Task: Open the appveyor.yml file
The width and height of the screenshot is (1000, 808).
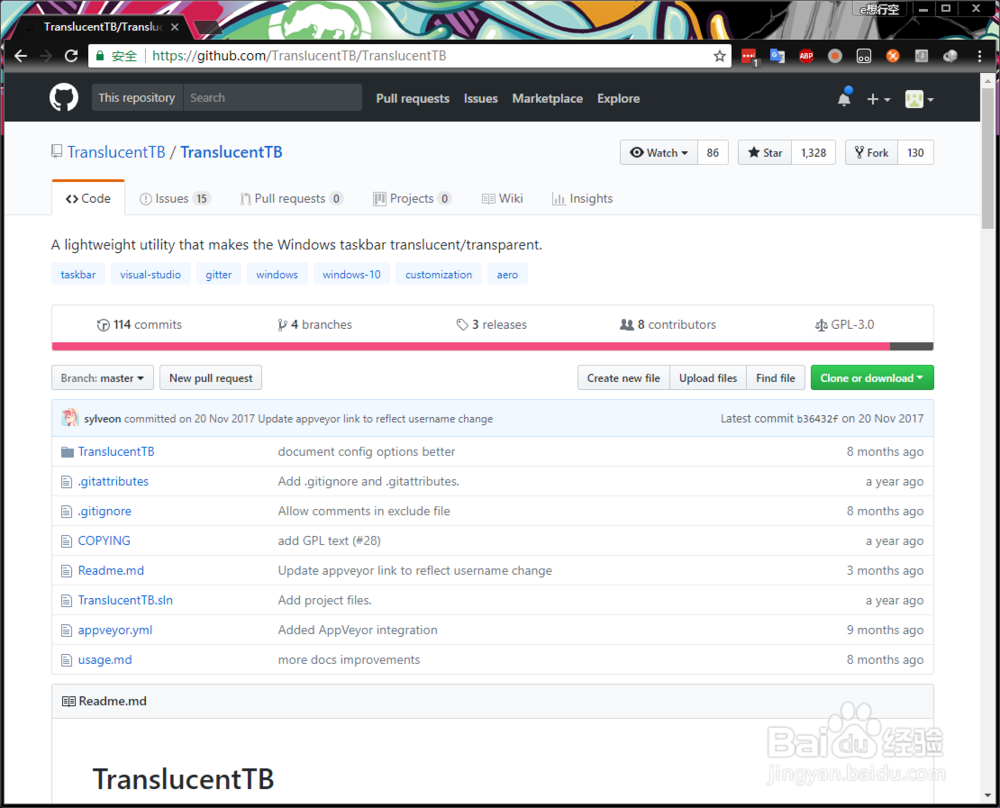Action: click(x=115, y=630)
